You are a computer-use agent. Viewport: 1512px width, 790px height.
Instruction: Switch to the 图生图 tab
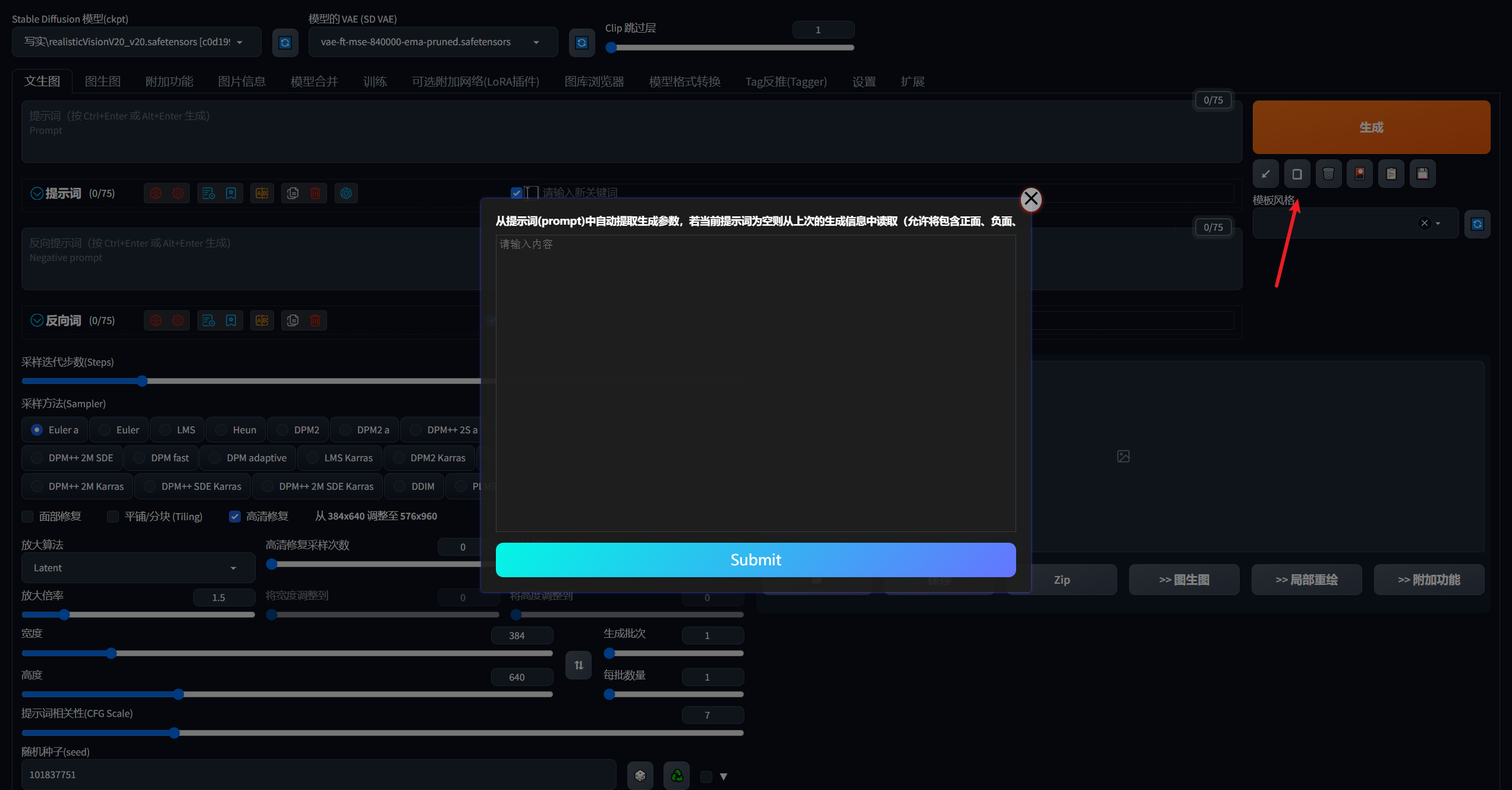[103, 81]
